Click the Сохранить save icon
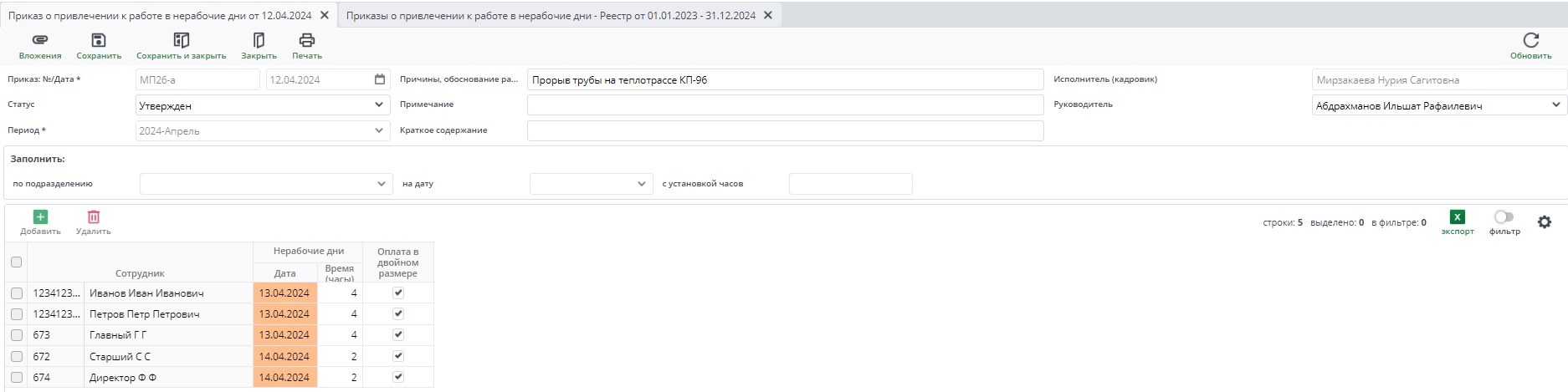1568x392 pixels. 99,40
